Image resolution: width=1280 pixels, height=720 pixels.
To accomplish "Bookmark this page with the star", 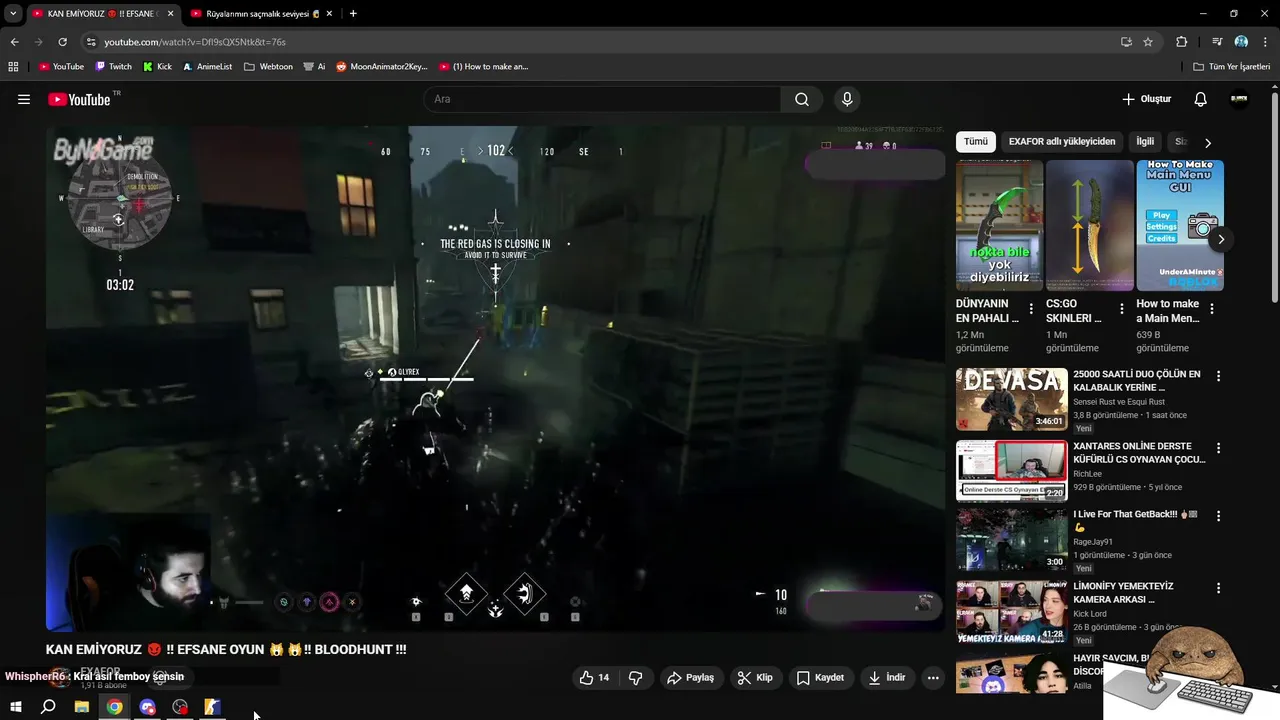I will click(x=1148, y=42).
